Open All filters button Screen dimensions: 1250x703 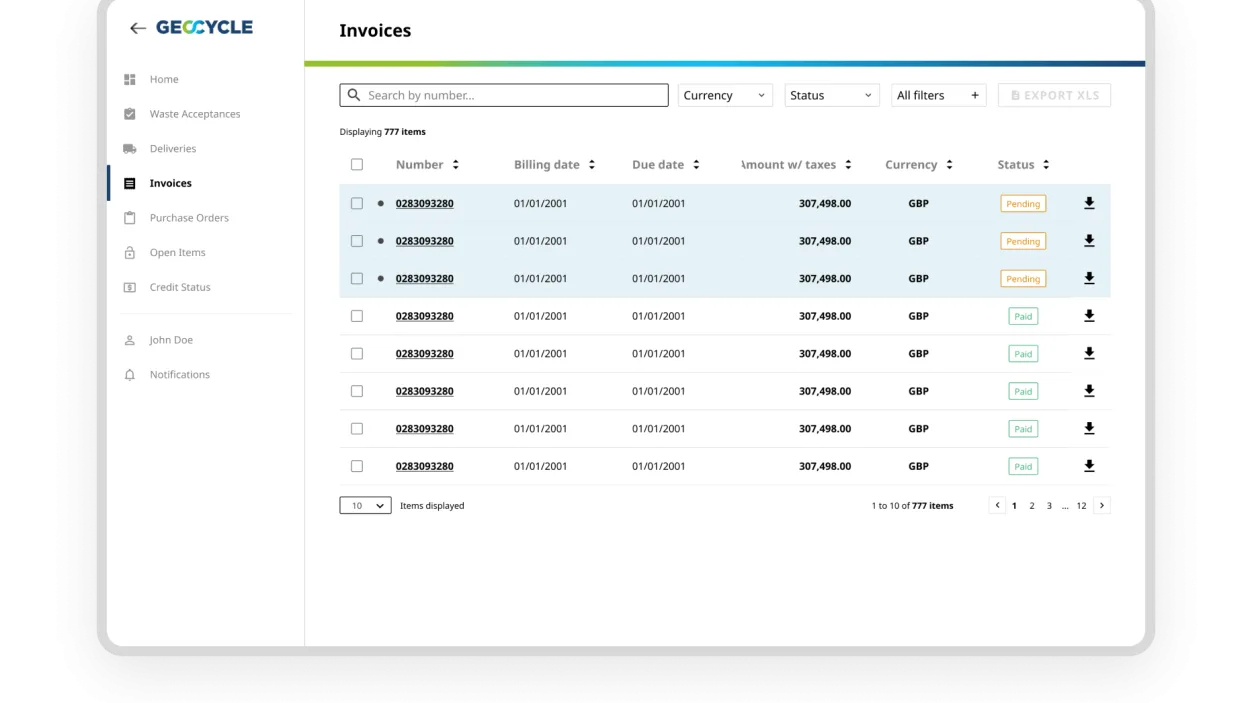click(938, 95)
